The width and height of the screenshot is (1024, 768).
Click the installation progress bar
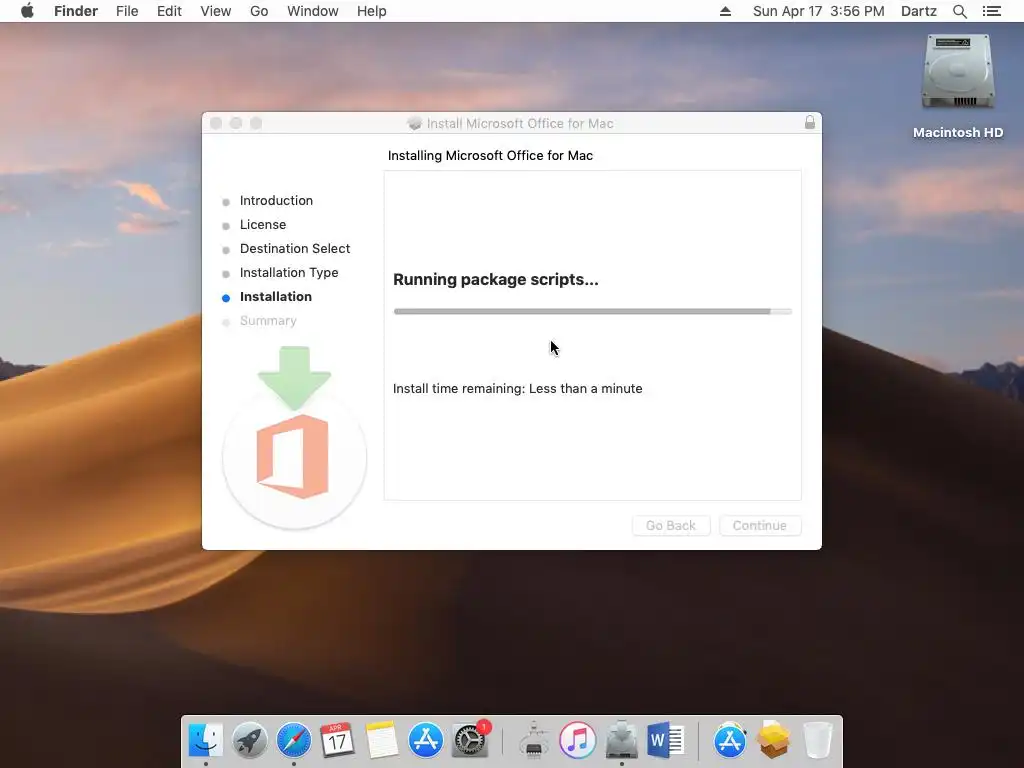click(x=592, y=312)
